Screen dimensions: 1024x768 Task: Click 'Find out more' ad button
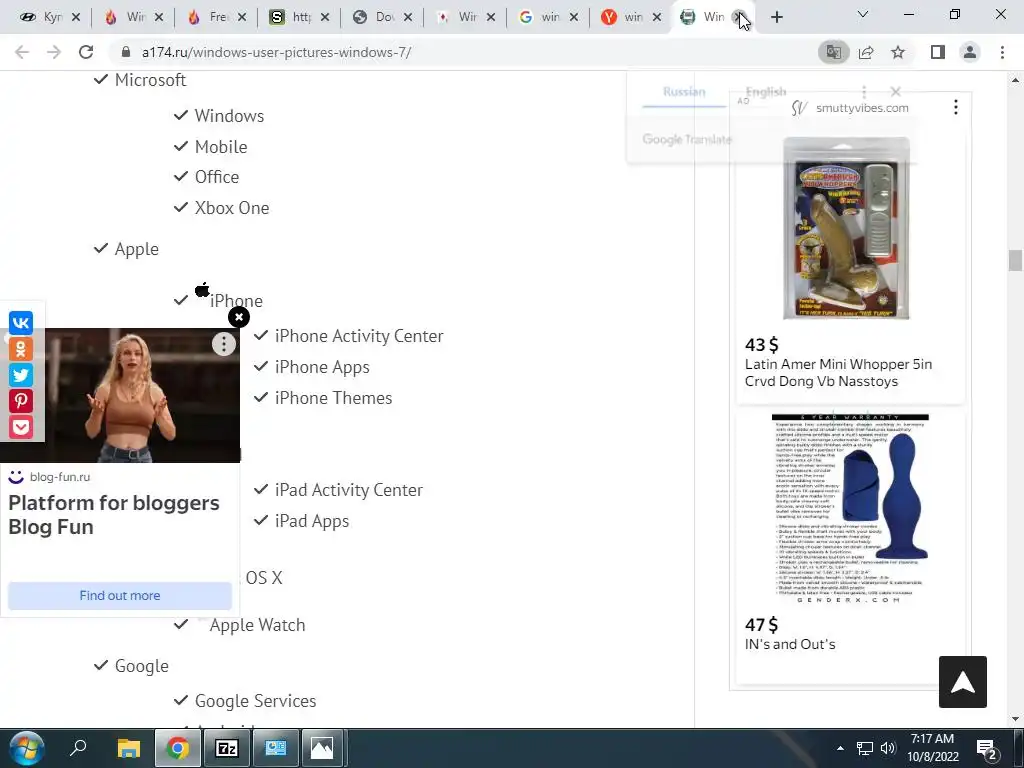pos(120,596)
